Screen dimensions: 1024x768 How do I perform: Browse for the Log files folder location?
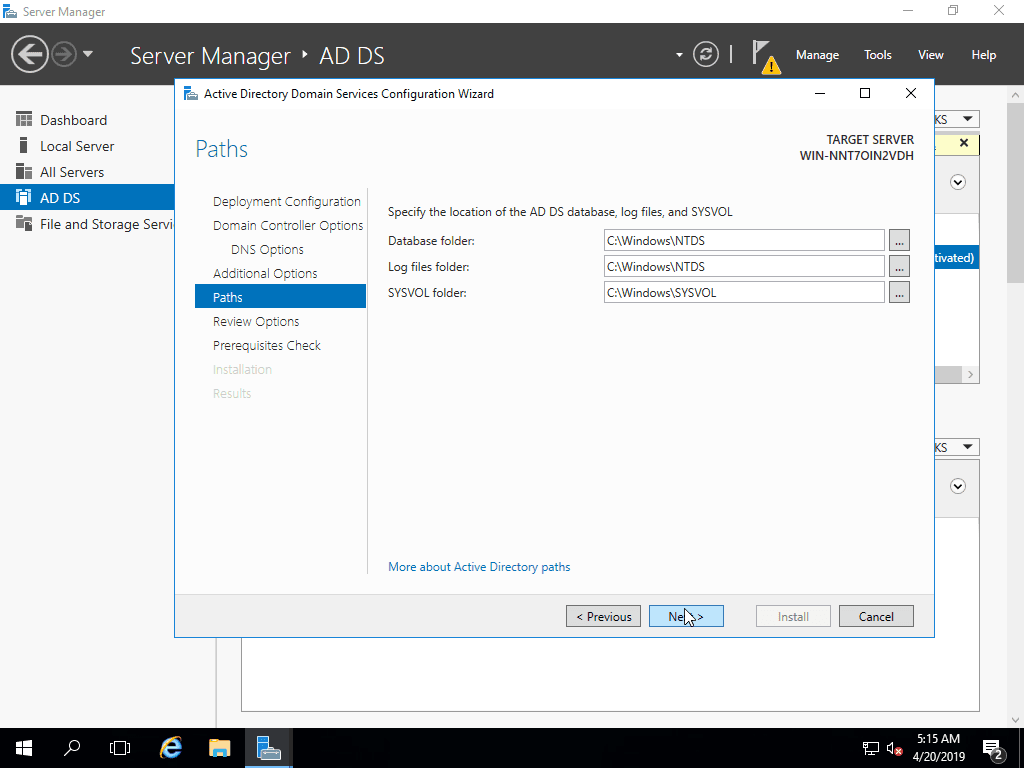click(x=899, y=266)
